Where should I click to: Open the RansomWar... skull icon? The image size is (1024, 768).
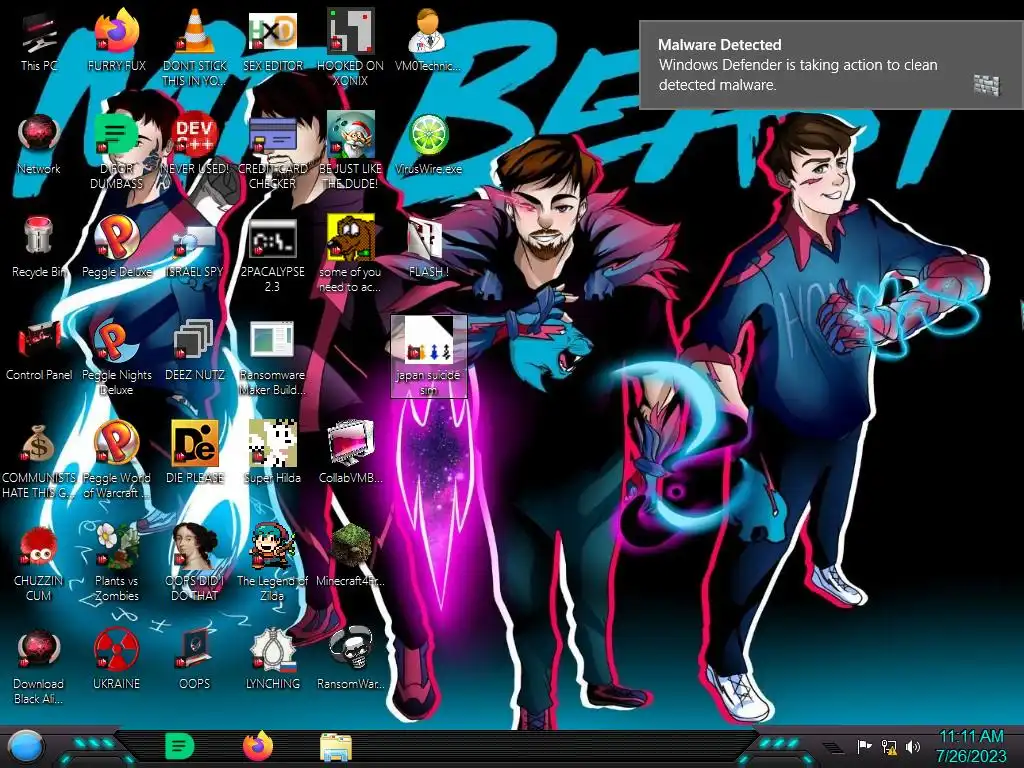350,648
